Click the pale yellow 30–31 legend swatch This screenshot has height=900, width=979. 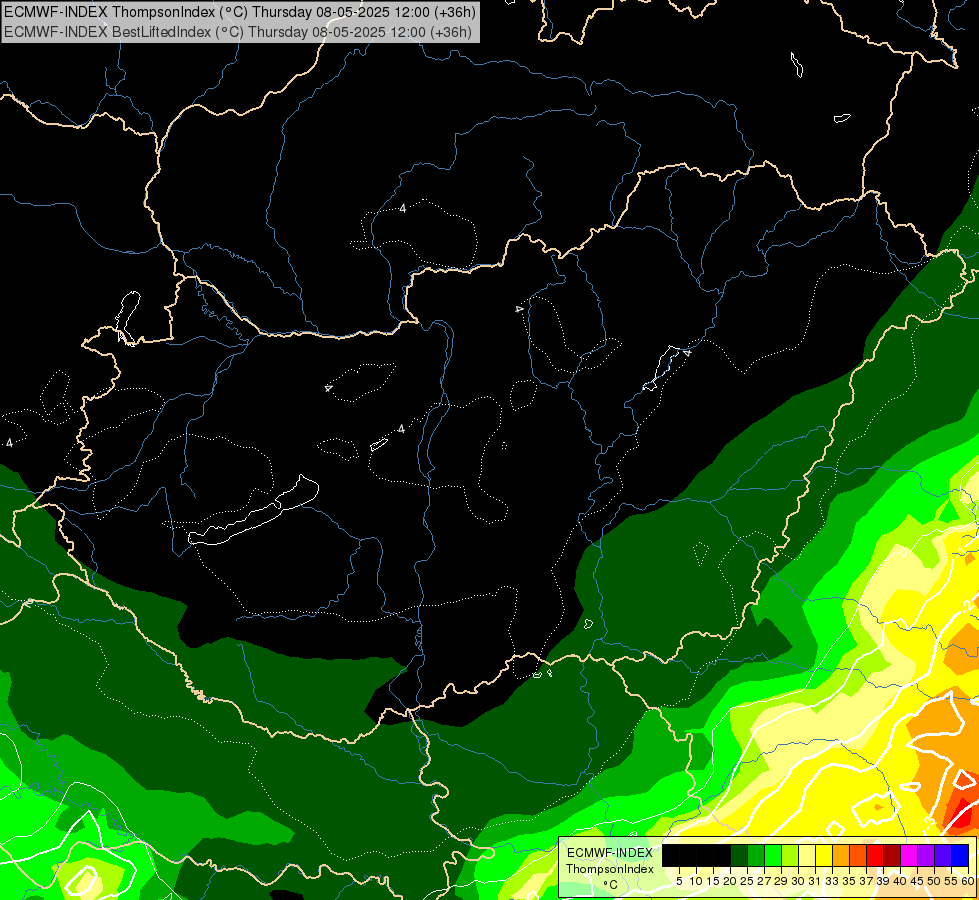click(x=807, y=855)
